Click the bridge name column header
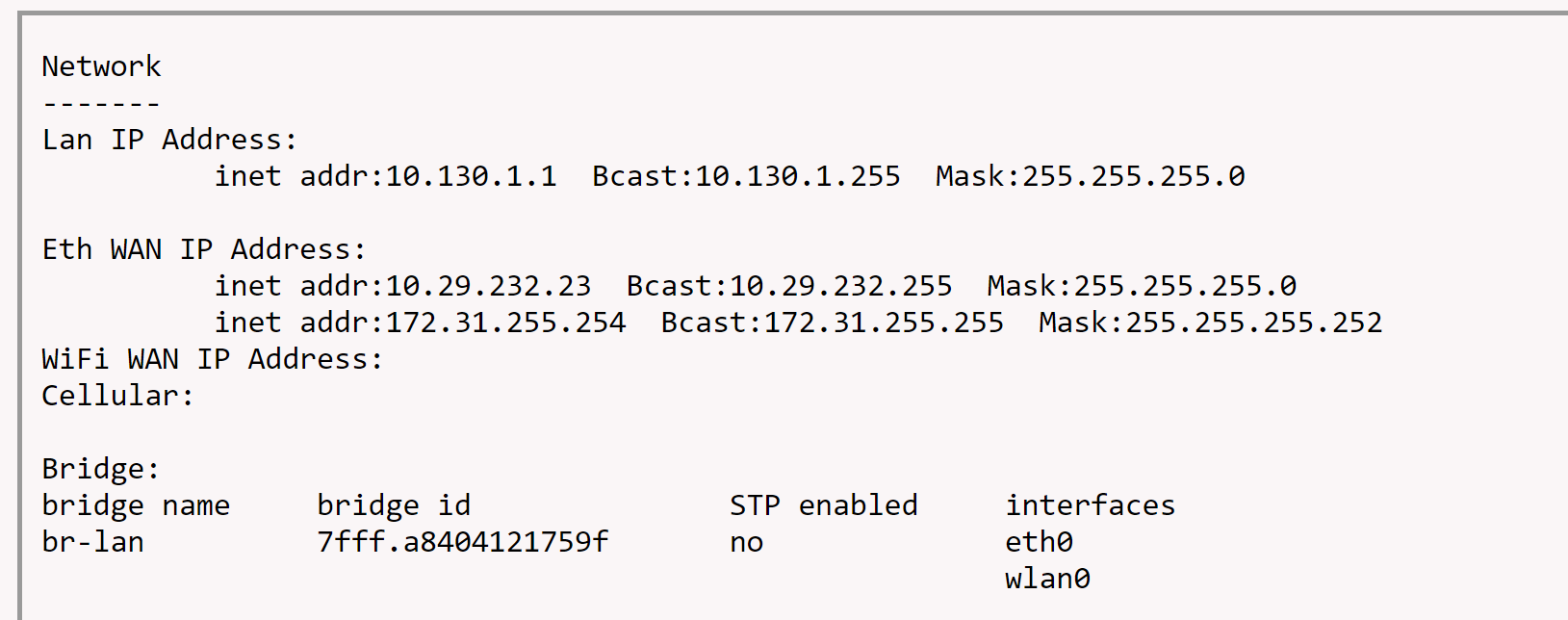This screenshot has width=1568, height=620. point(136,505)
